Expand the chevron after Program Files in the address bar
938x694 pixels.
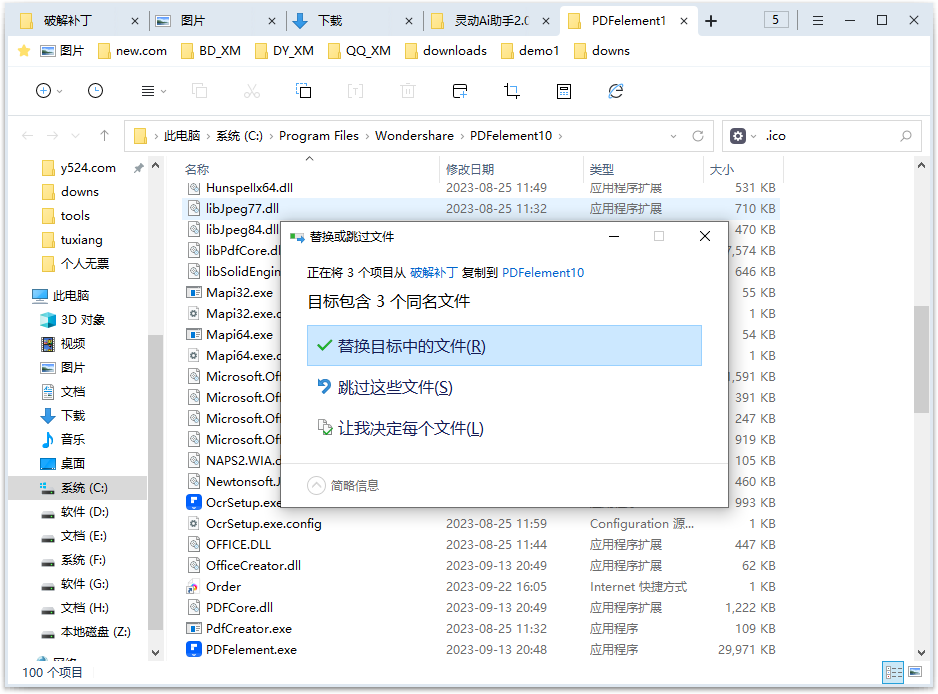367,136
